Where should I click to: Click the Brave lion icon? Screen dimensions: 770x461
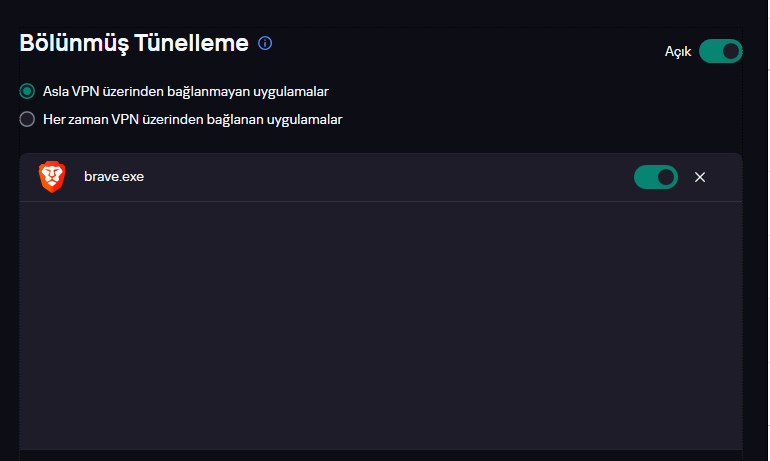click(x=51, y=177)
